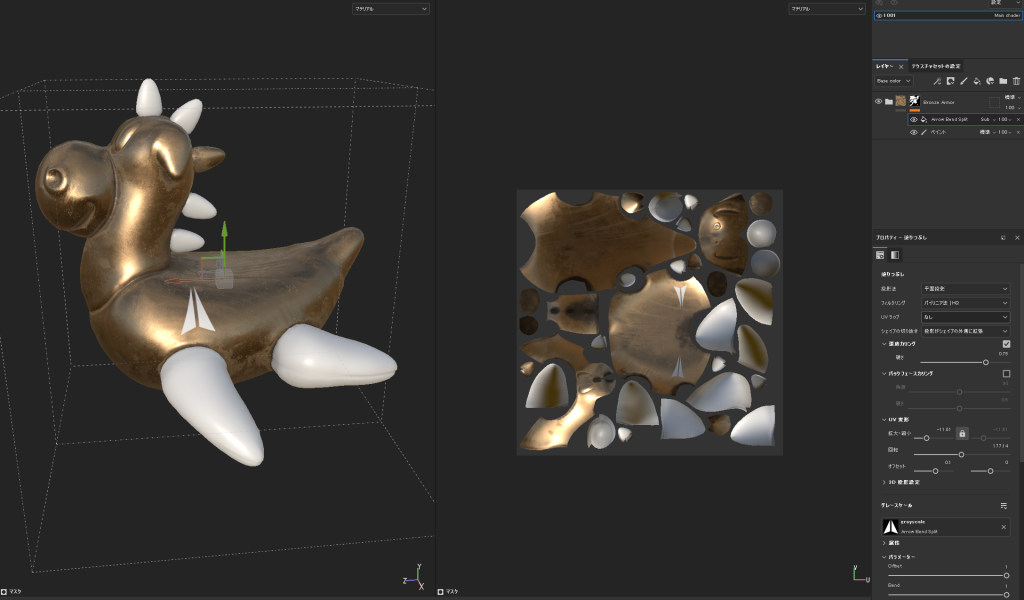
Task: Open the smart material icon in layer toolbar
Action: (x=990, y=81)
